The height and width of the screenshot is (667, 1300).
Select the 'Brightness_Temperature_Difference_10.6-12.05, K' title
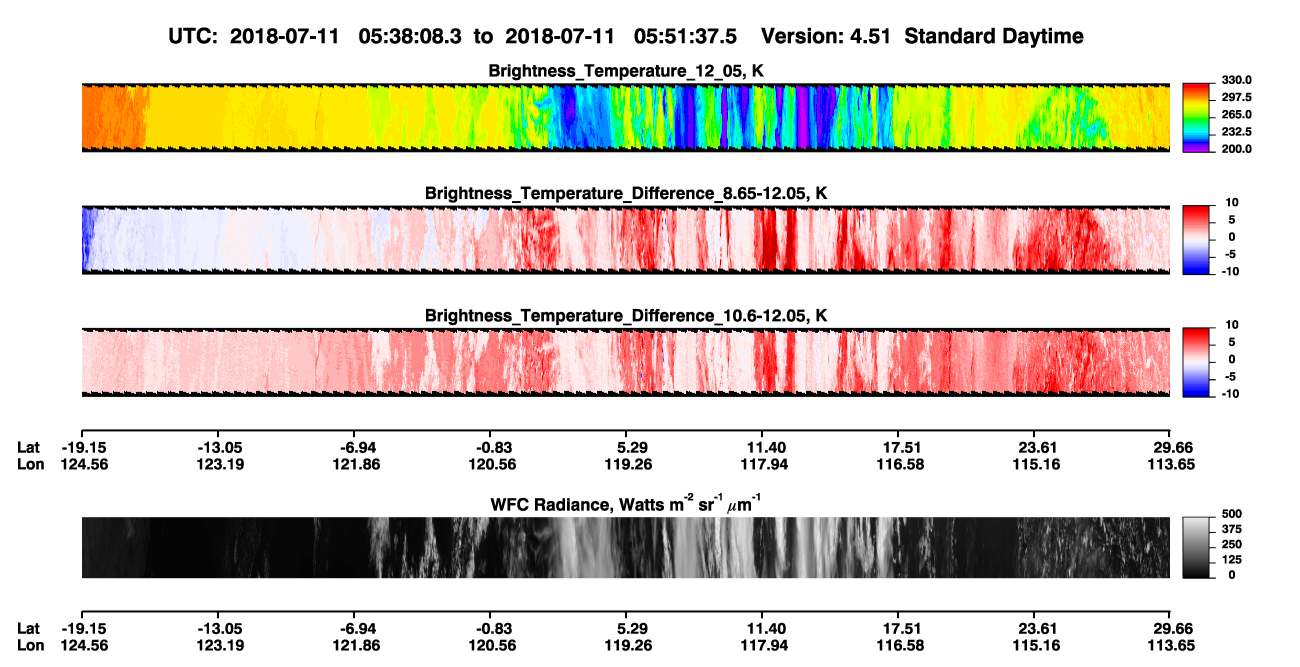[x=626, y=315]
